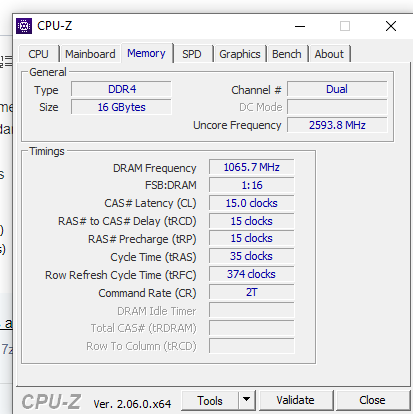
Task: Click the DRAM Frequency label
Action: [155, 168]
